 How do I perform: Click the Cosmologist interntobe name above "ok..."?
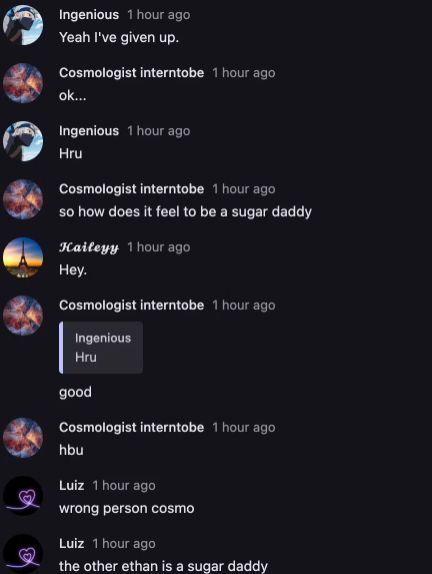(x=131, y=73)
